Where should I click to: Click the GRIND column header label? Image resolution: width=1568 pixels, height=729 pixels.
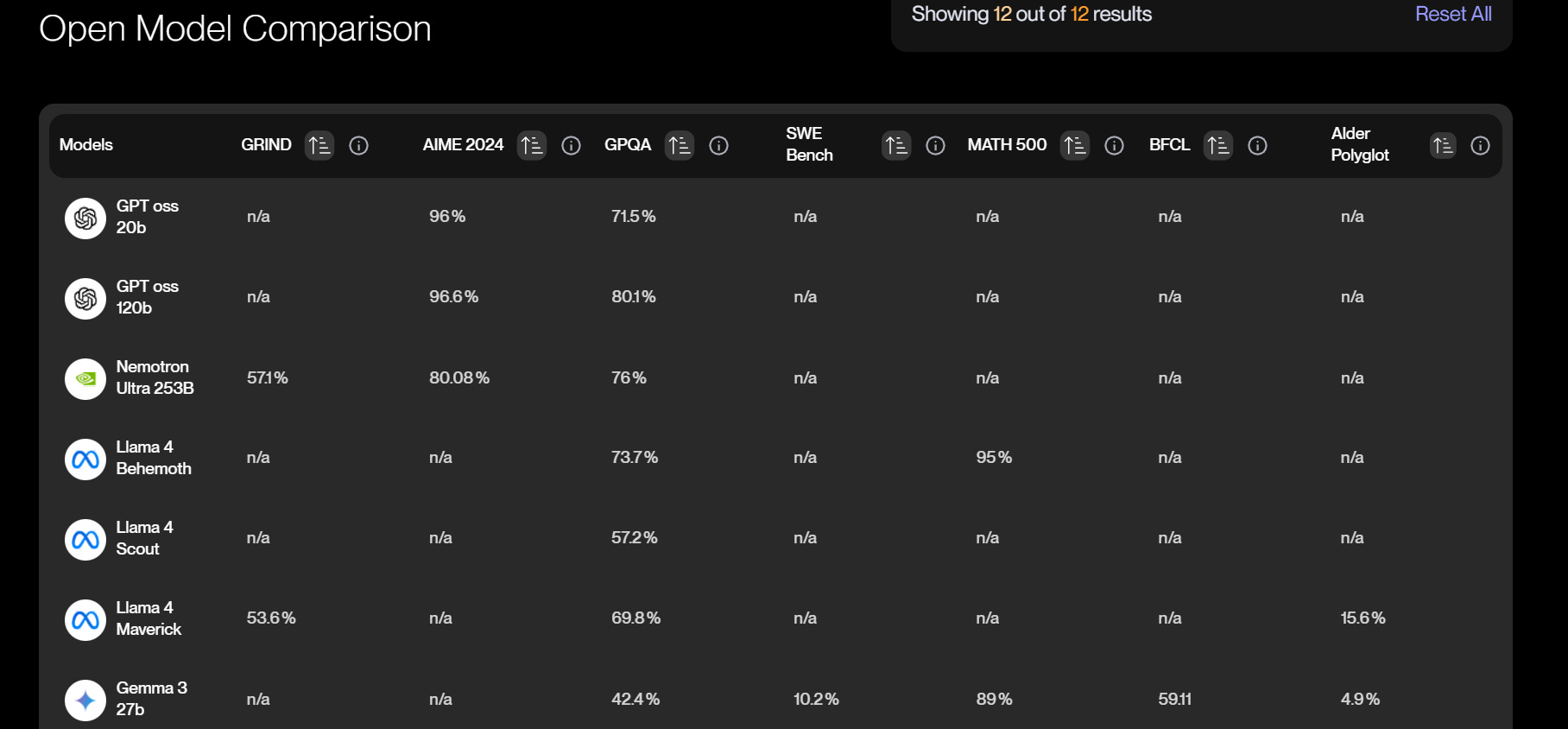(x=266, y=145)
